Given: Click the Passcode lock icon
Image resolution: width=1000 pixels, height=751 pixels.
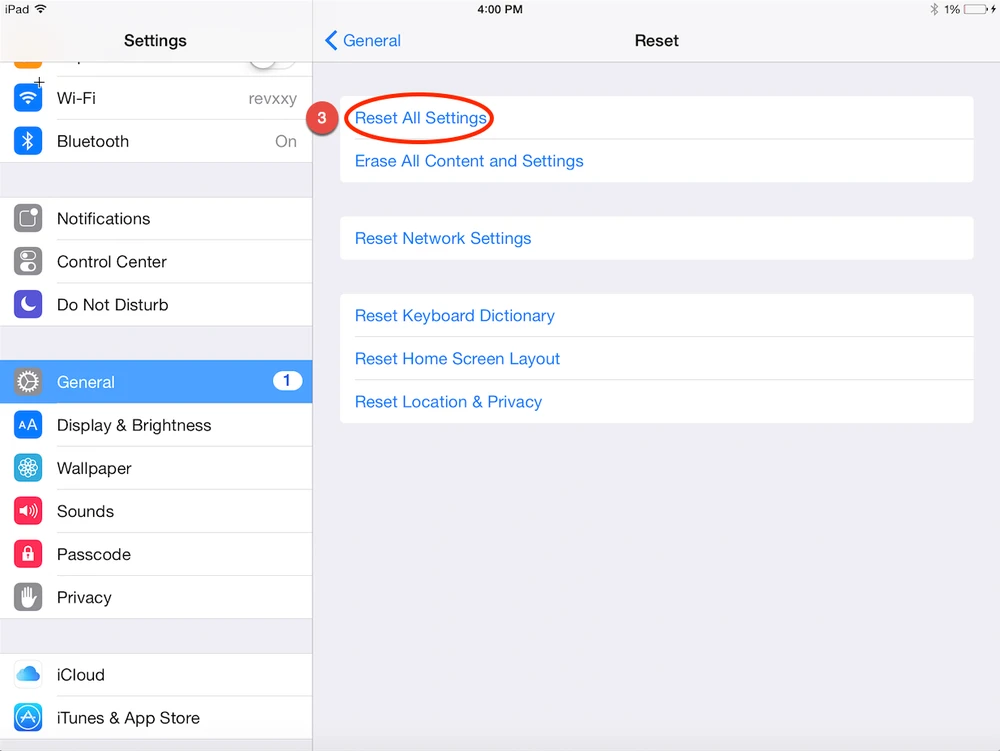Looking at the screenshot, I should [x=27, y=554].
